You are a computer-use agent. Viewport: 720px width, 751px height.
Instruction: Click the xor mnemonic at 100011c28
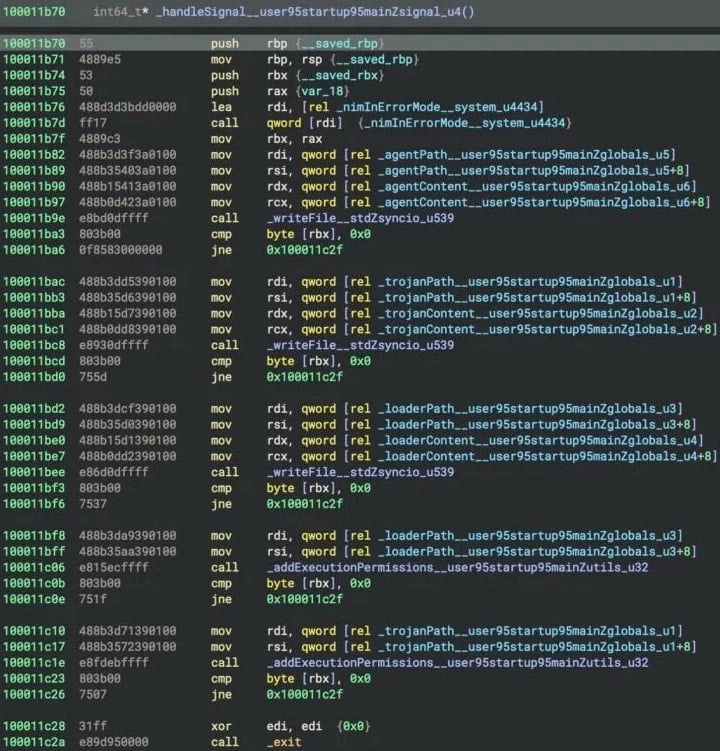pos(221,726)
